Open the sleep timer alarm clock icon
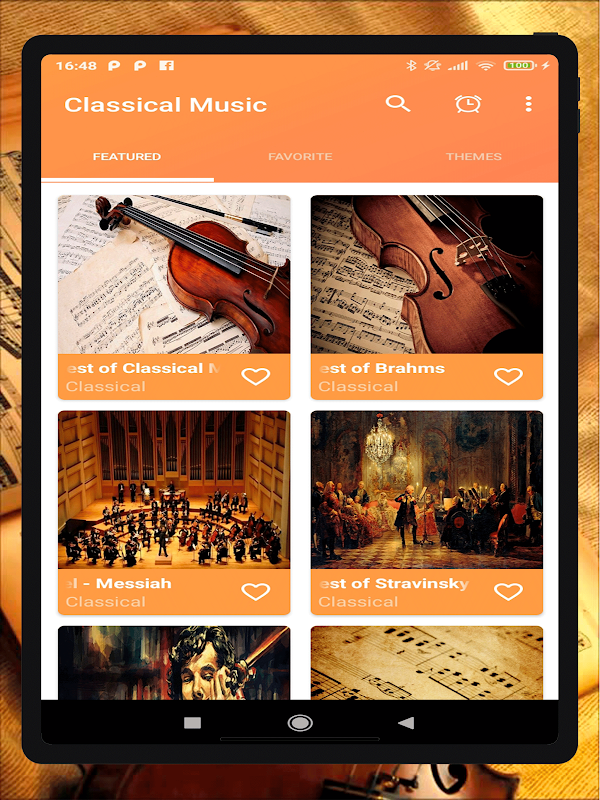The width and height of the screenshot is (600, 800). tap(468, 104)
